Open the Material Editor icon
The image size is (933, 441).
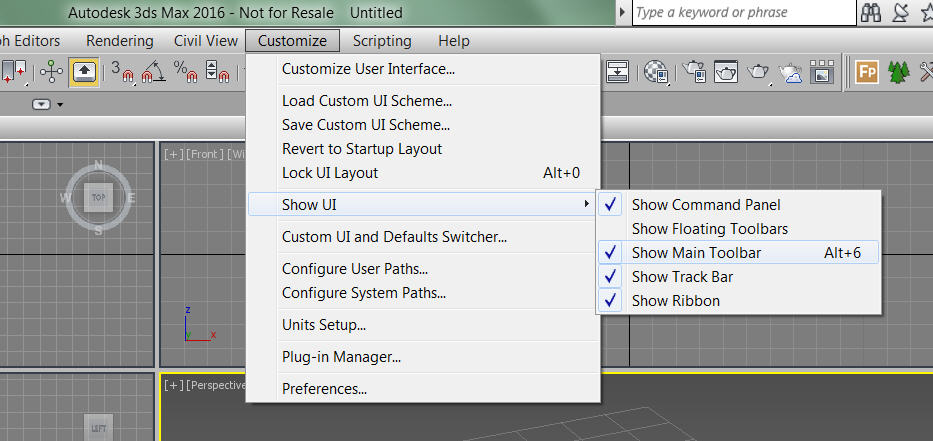(x=655, y=71)
